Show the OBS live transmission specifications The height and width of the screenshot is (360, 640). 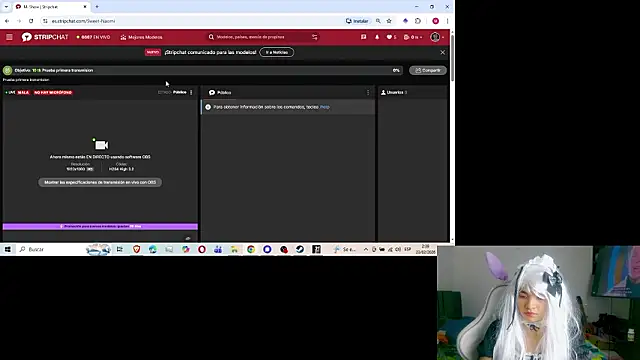(x=100, y=182)
